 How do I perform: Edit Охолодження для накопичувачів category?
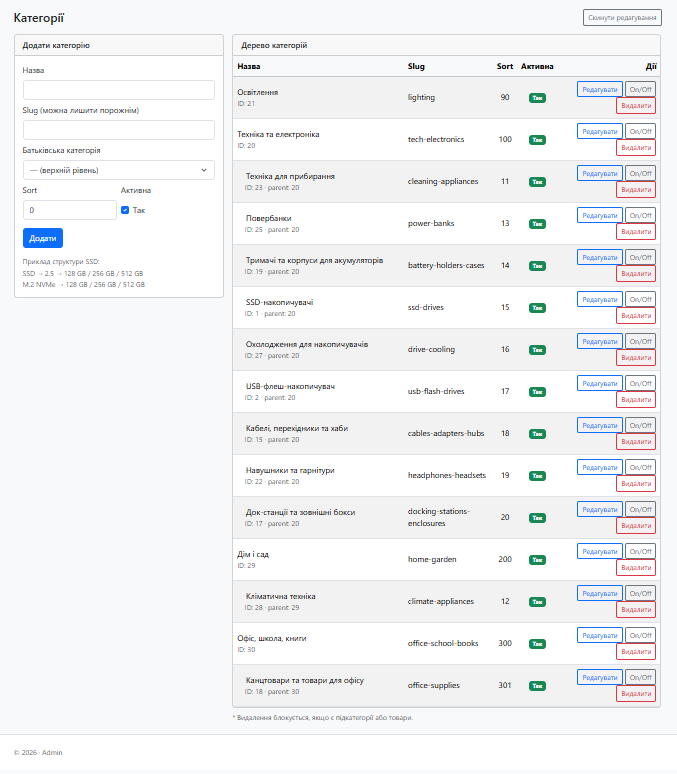[599, 341]
